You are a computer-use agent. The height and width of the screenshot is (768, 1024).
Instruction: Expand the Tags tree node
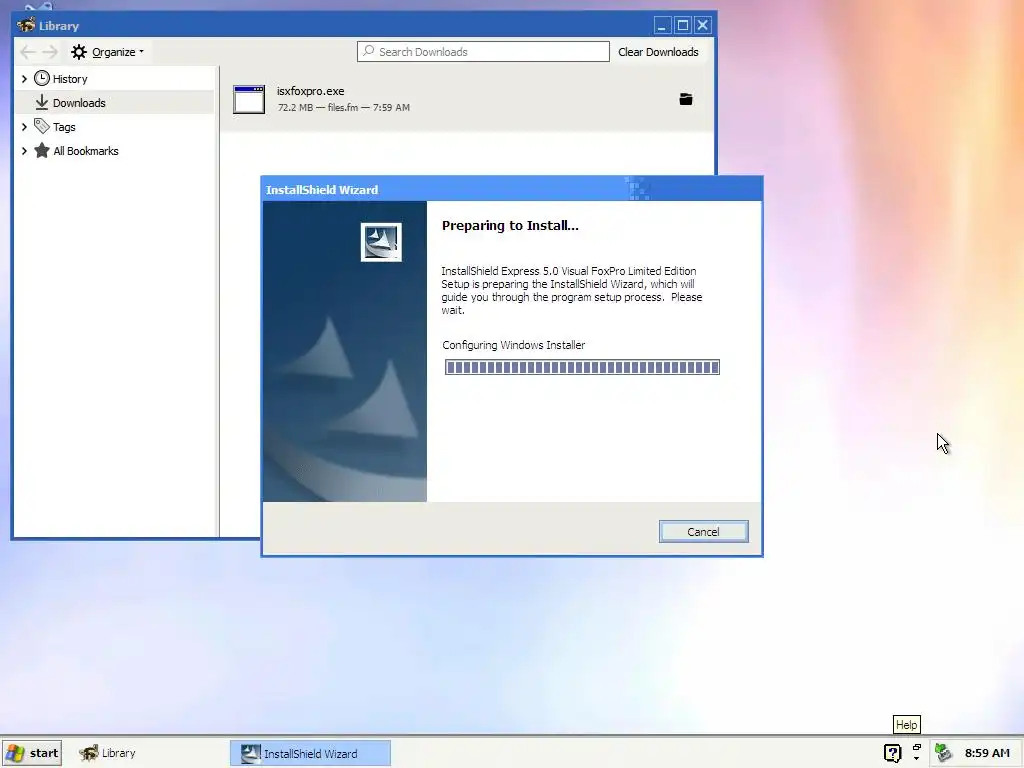[24, 127]
